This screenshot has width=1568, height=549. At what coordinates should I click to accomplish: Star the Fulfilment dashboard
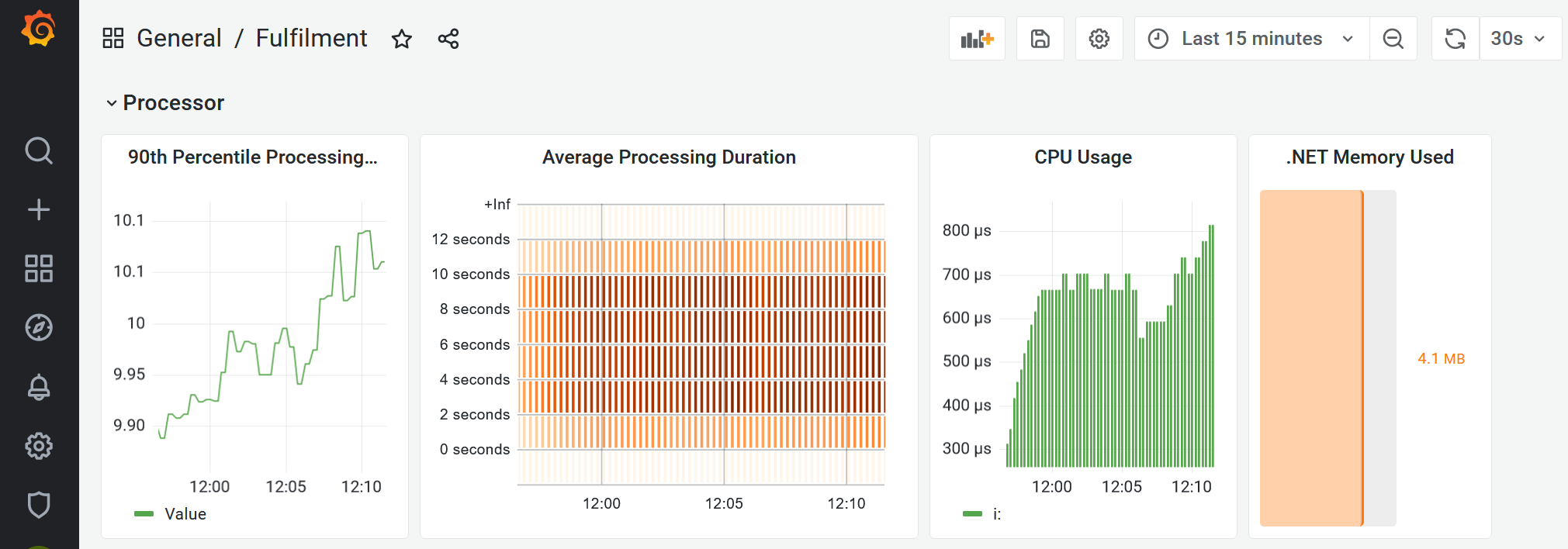pyautogui.click(x=401, y=39)
